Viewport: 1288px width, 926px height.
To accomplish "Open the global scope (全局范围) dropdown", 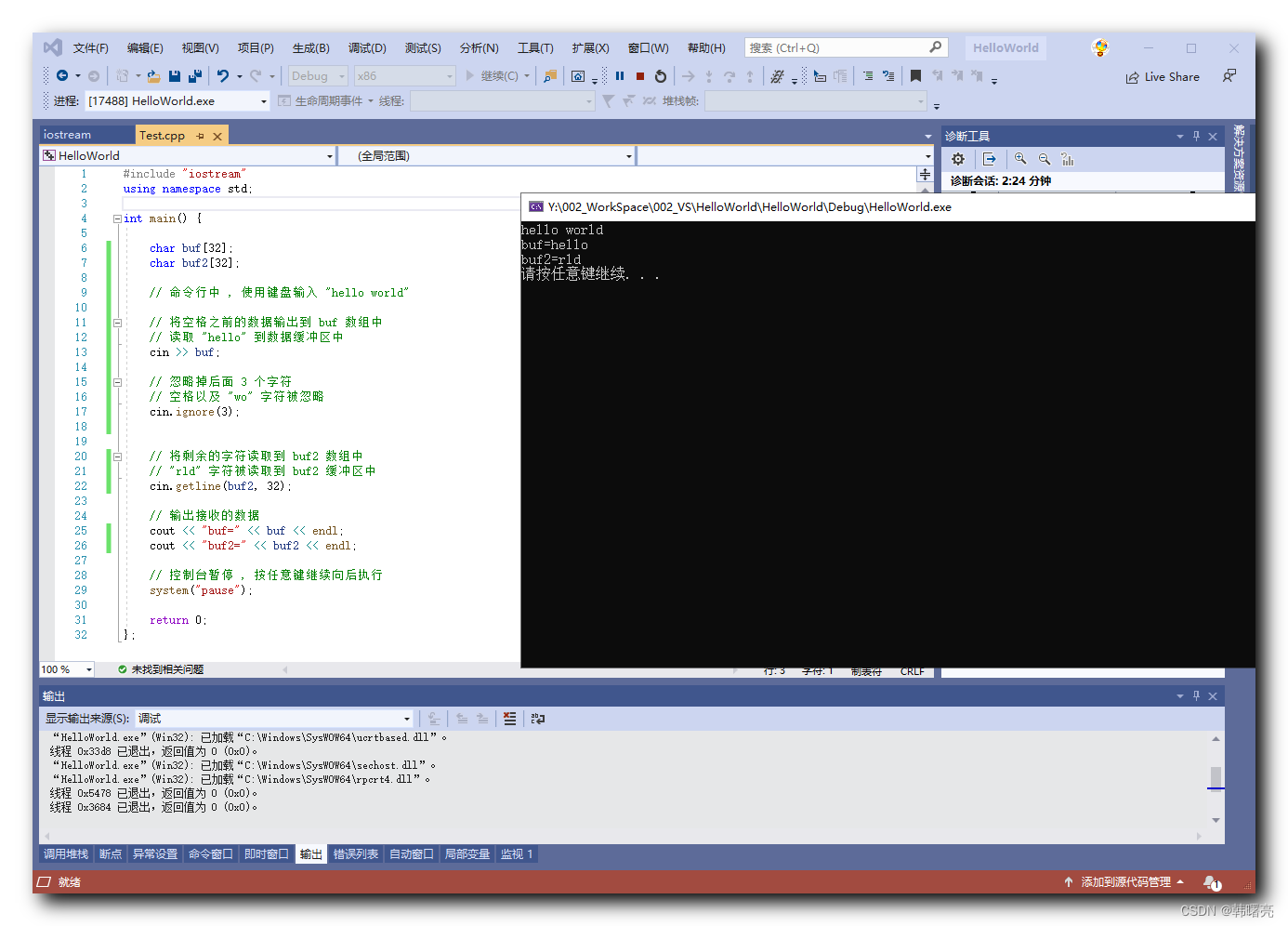I will [487, 156].
